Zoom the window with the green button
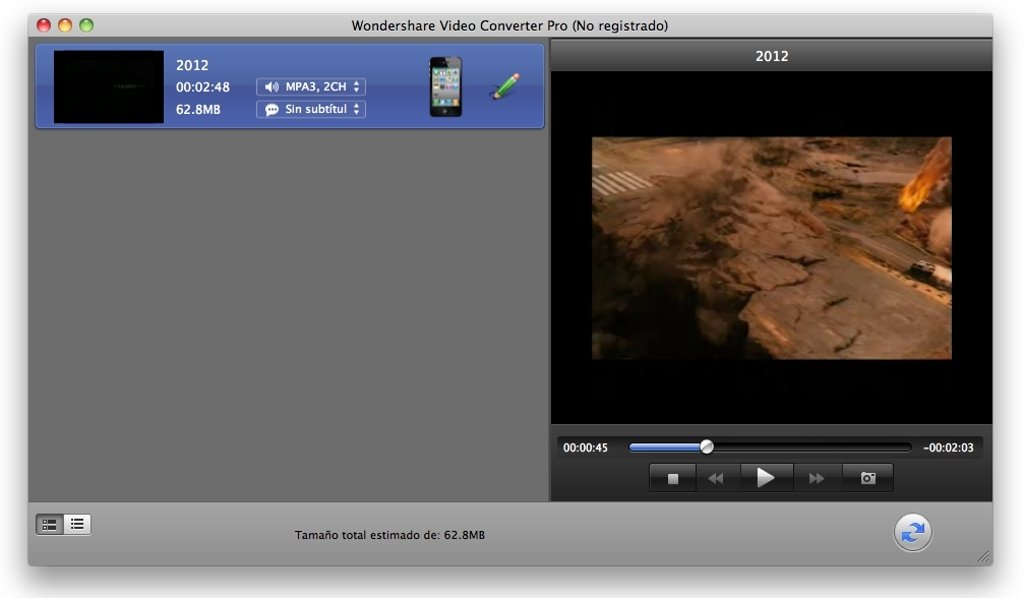 (x=86, y=25)
